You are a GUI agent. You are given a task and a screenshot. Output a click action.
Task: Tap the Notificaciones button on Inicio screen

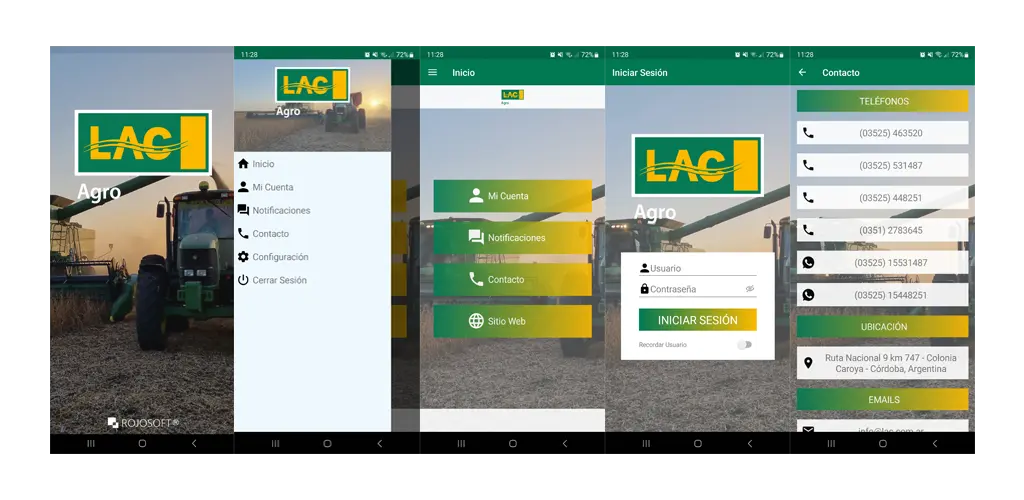coord(513,238)
